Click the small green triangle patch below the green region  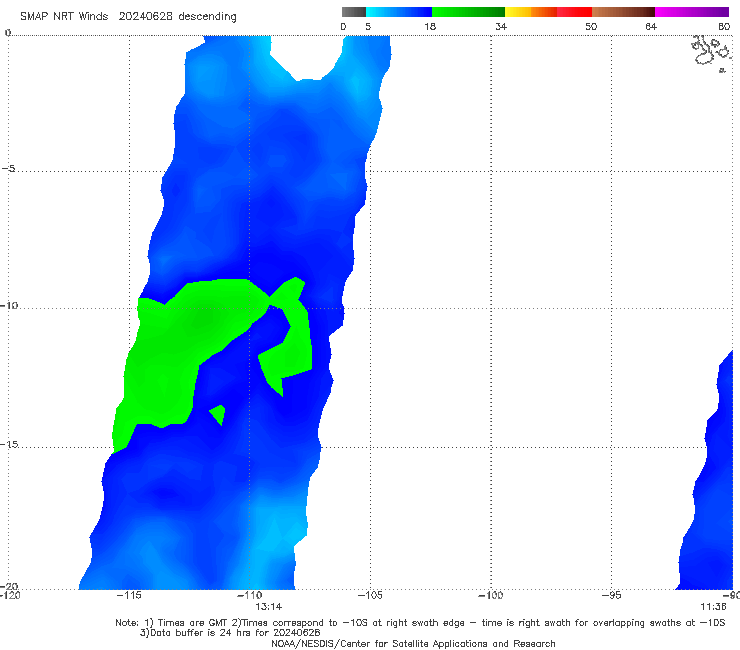point(218,414)
